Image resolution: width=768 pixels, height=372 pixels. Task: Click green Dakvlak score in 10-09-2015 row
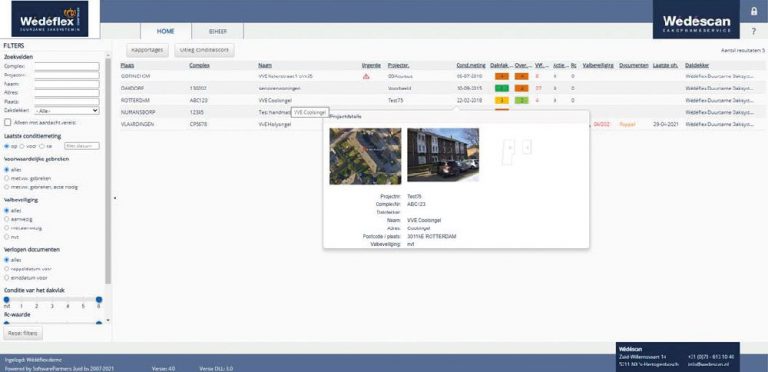pyautogui.click(x=502, y=89)
